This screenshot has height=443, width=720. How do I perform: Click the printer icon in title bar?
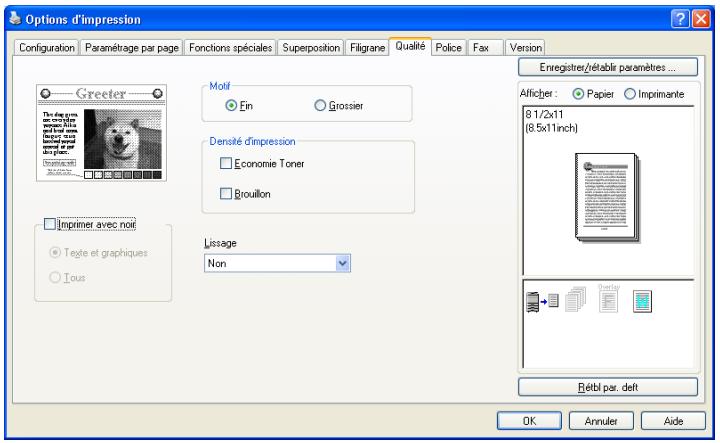click(x=15, y=18)
